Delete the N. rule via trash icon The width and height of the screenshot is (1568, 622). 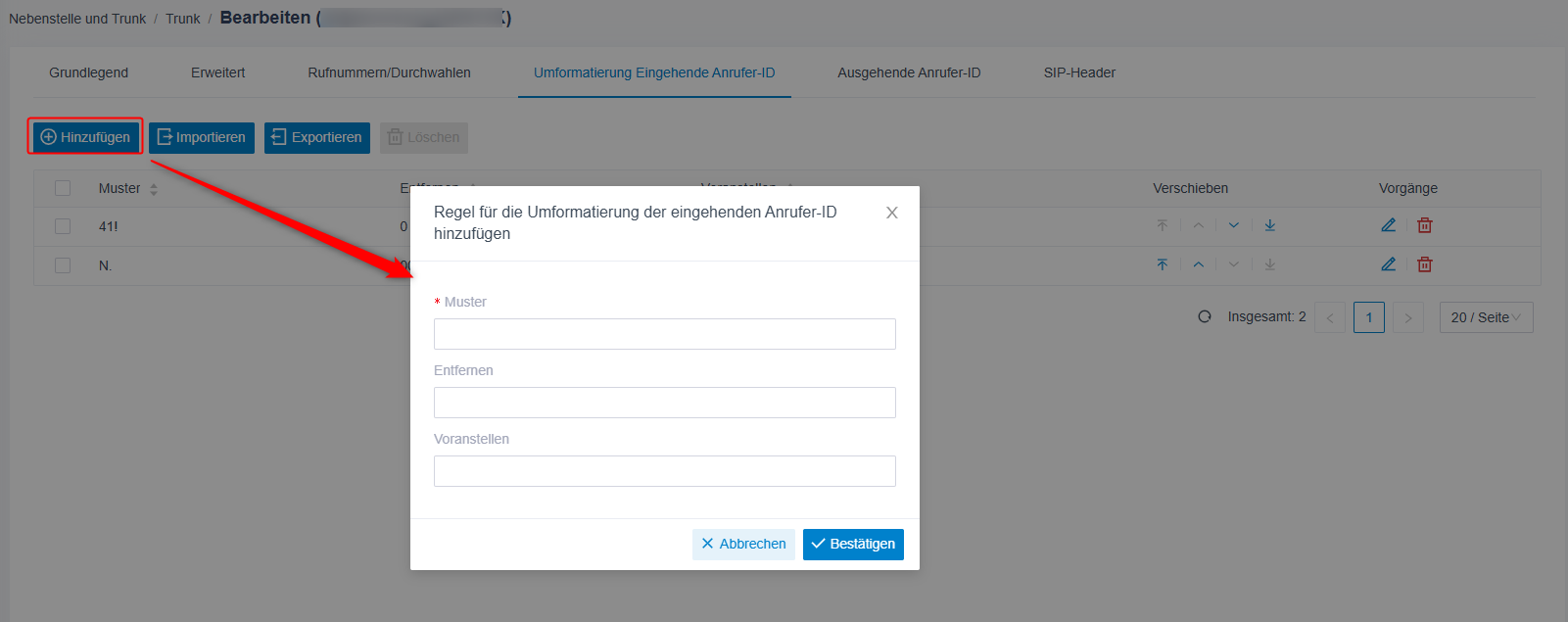click(1425, 264)
